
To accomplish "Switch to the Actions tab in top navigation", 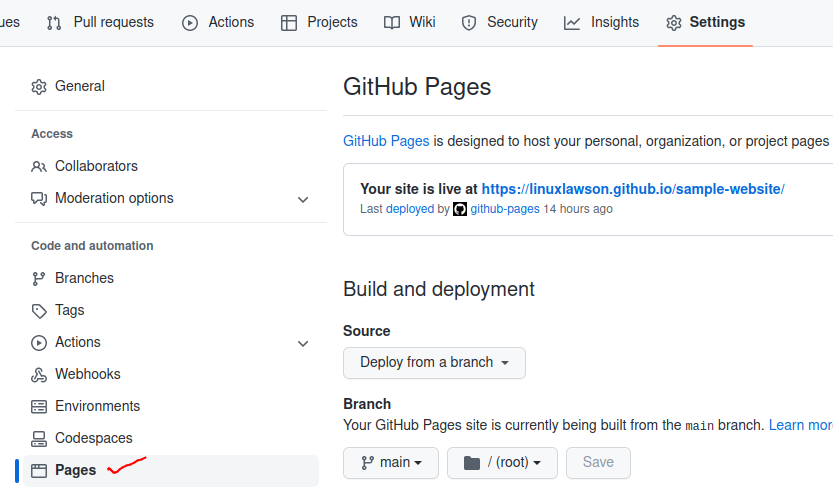I will point(218,22).
